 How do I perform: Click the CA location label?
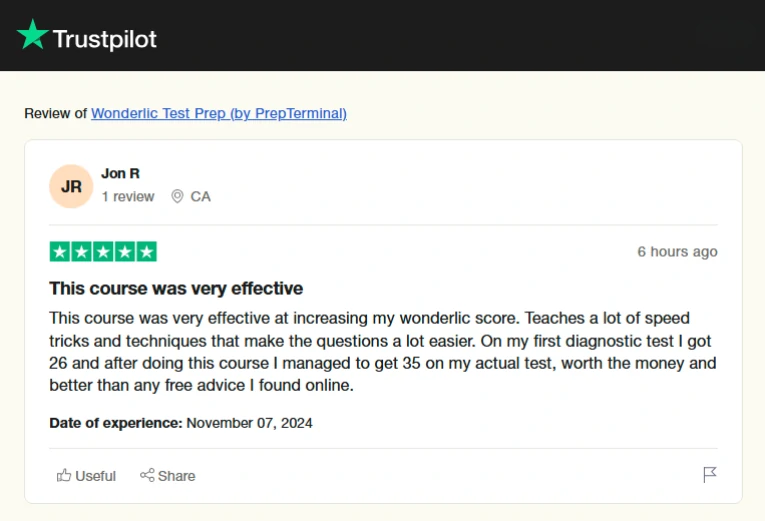point(200,196)
